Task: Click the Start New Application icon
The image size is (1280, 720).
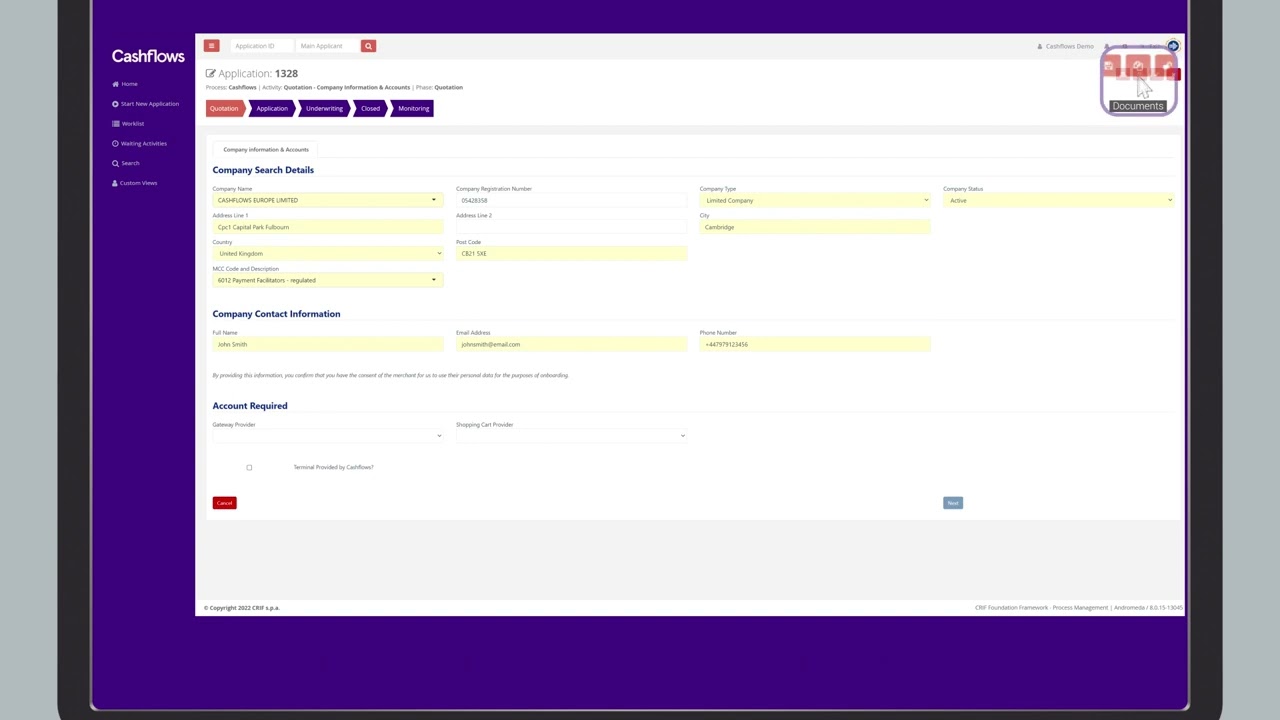Action: (116, 104)
